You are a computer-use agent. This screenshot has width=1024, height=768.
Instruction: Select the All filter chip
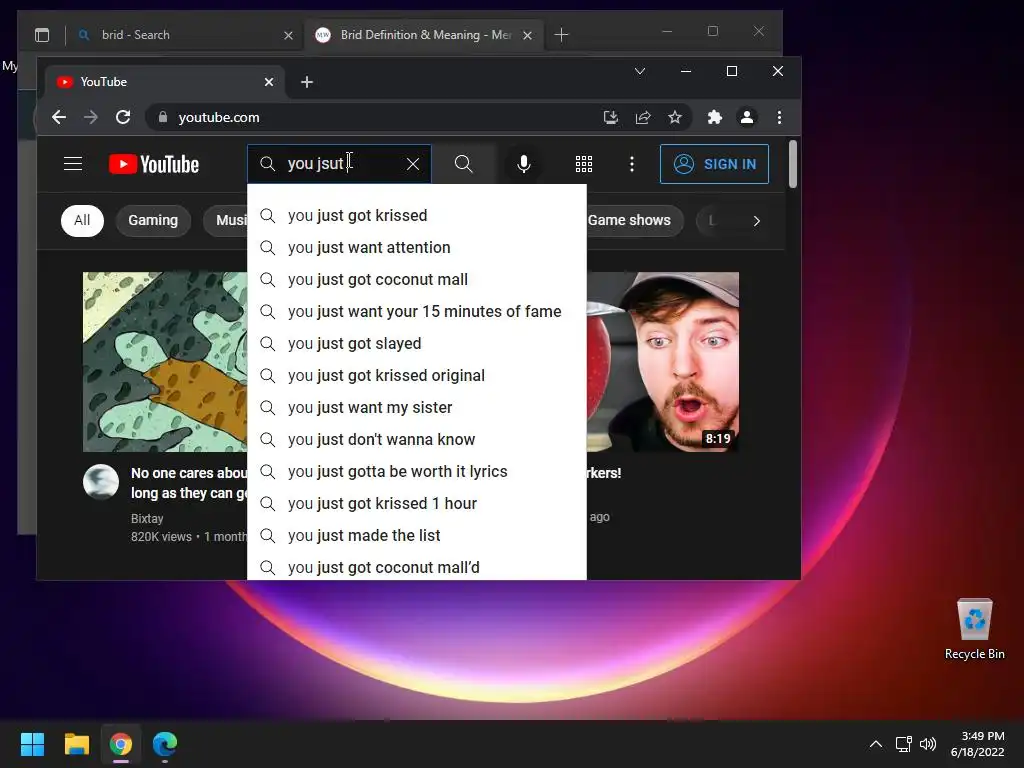pos(82,221)
